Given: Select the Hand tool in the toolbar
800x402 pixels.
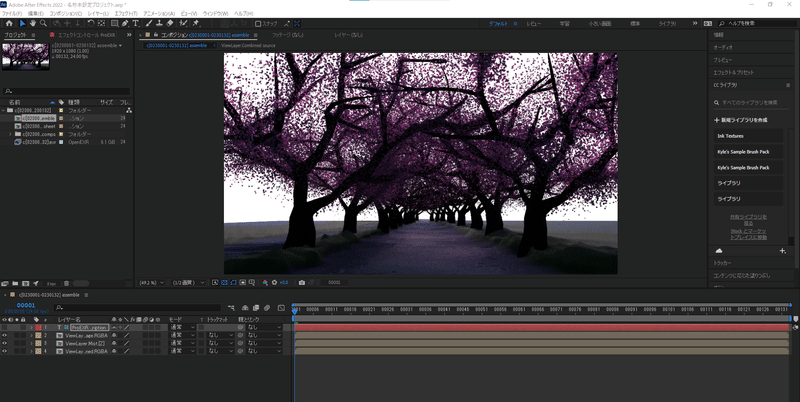Looking at the screenshot, I should tap(31, 23).
